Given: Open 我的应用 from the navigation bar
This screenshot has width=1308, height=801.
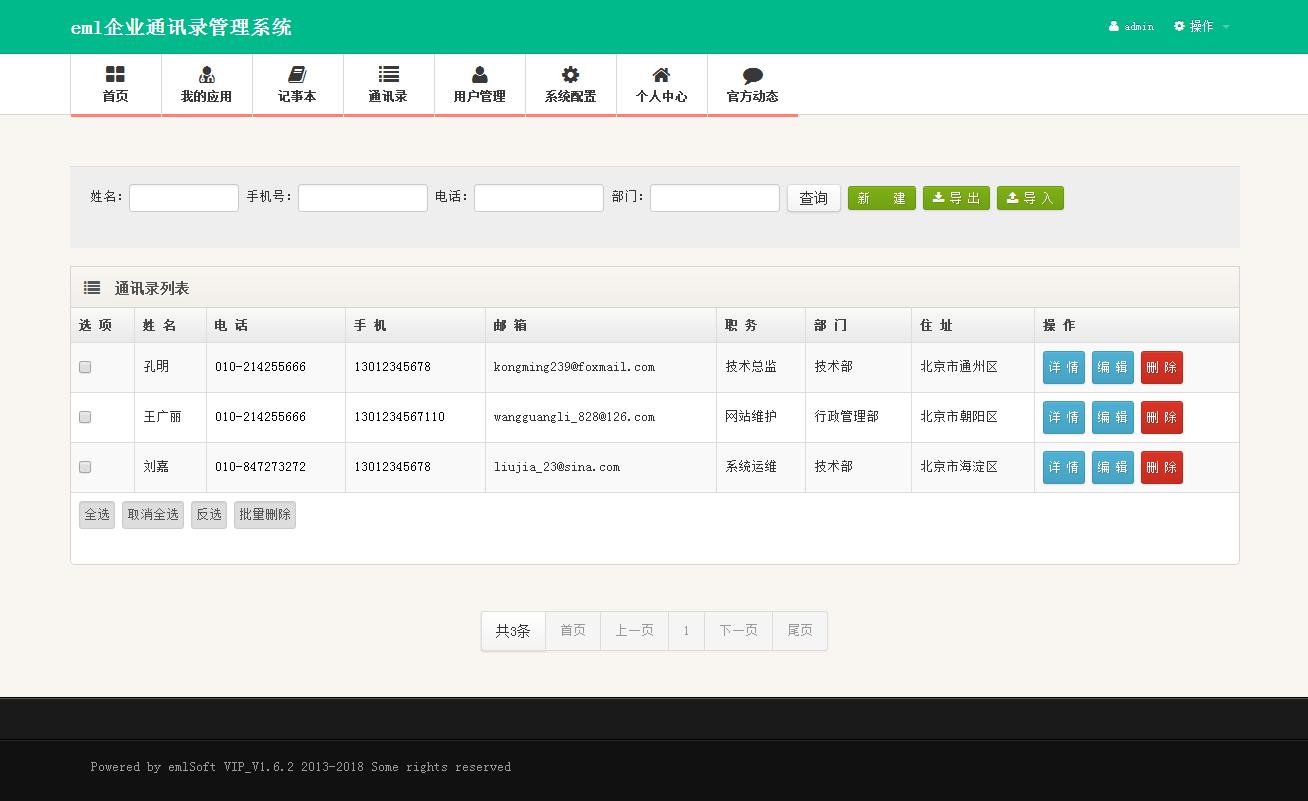Looking at the screenshot, I should [206, 75].
